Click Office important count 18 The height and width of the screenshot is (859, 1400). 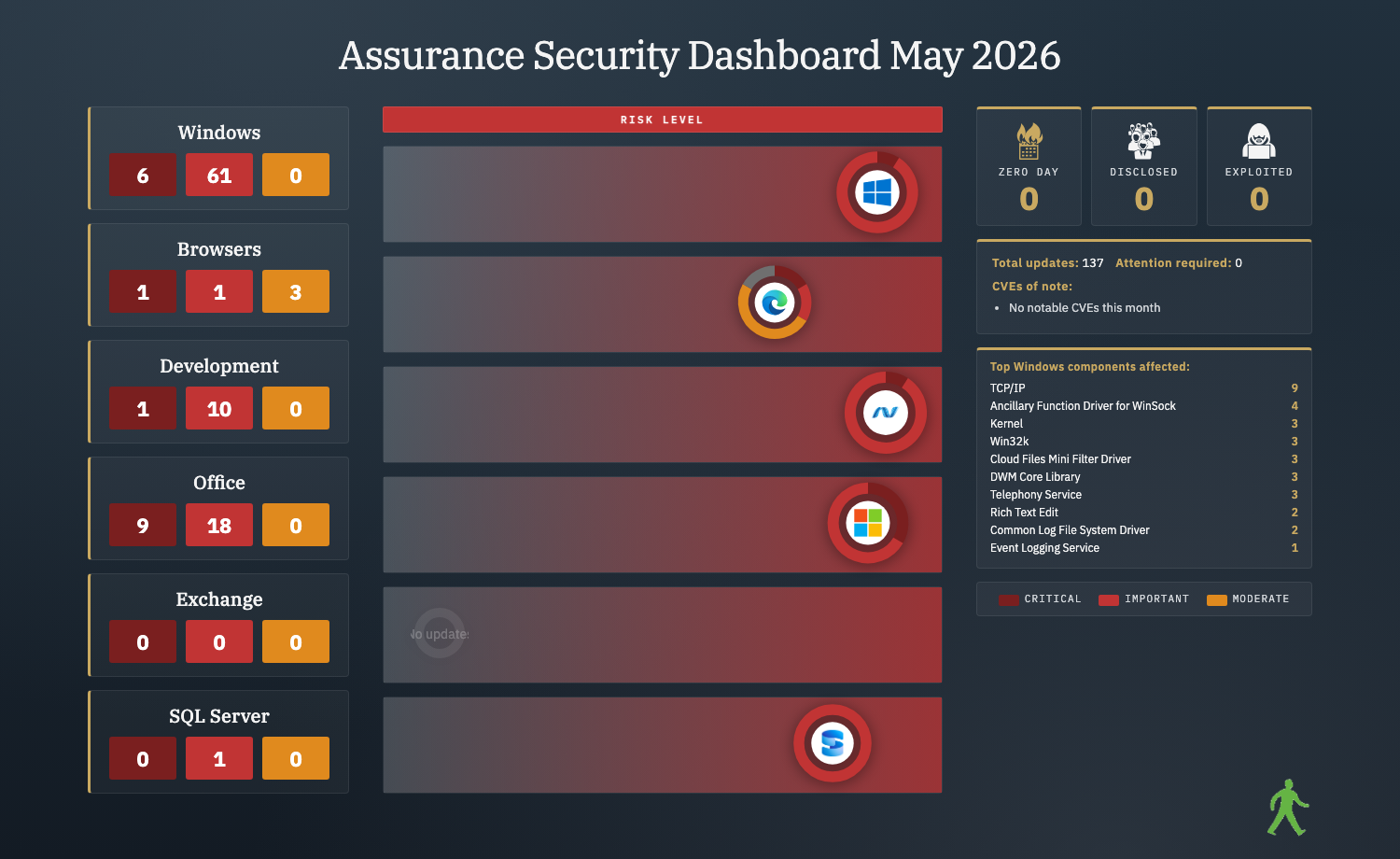click(x=219, y=525)
